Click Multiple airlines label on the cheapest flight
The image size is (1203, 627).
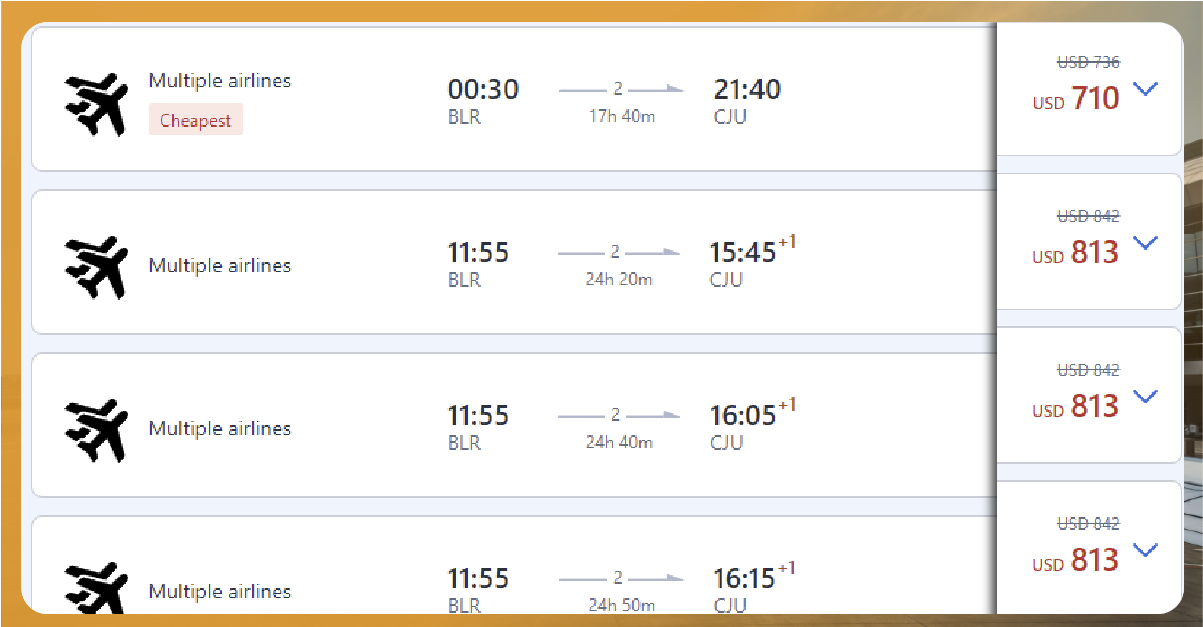click(x=220, y=81)
